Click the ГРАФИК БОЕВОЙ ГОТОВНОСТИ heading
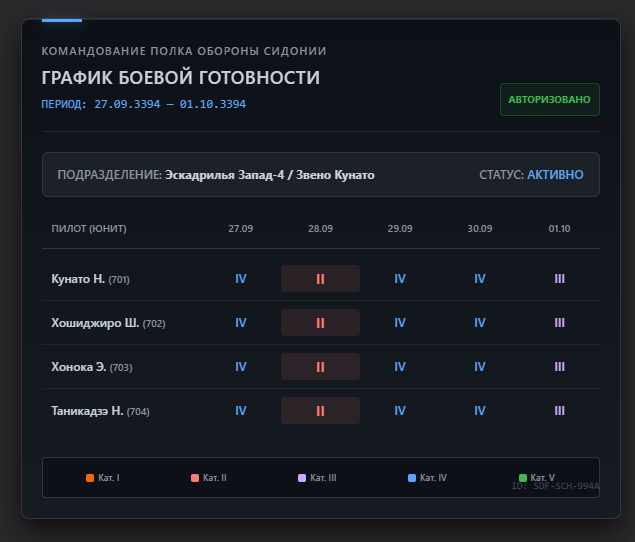This screenshot has width=635, height=542. point(181,78)
